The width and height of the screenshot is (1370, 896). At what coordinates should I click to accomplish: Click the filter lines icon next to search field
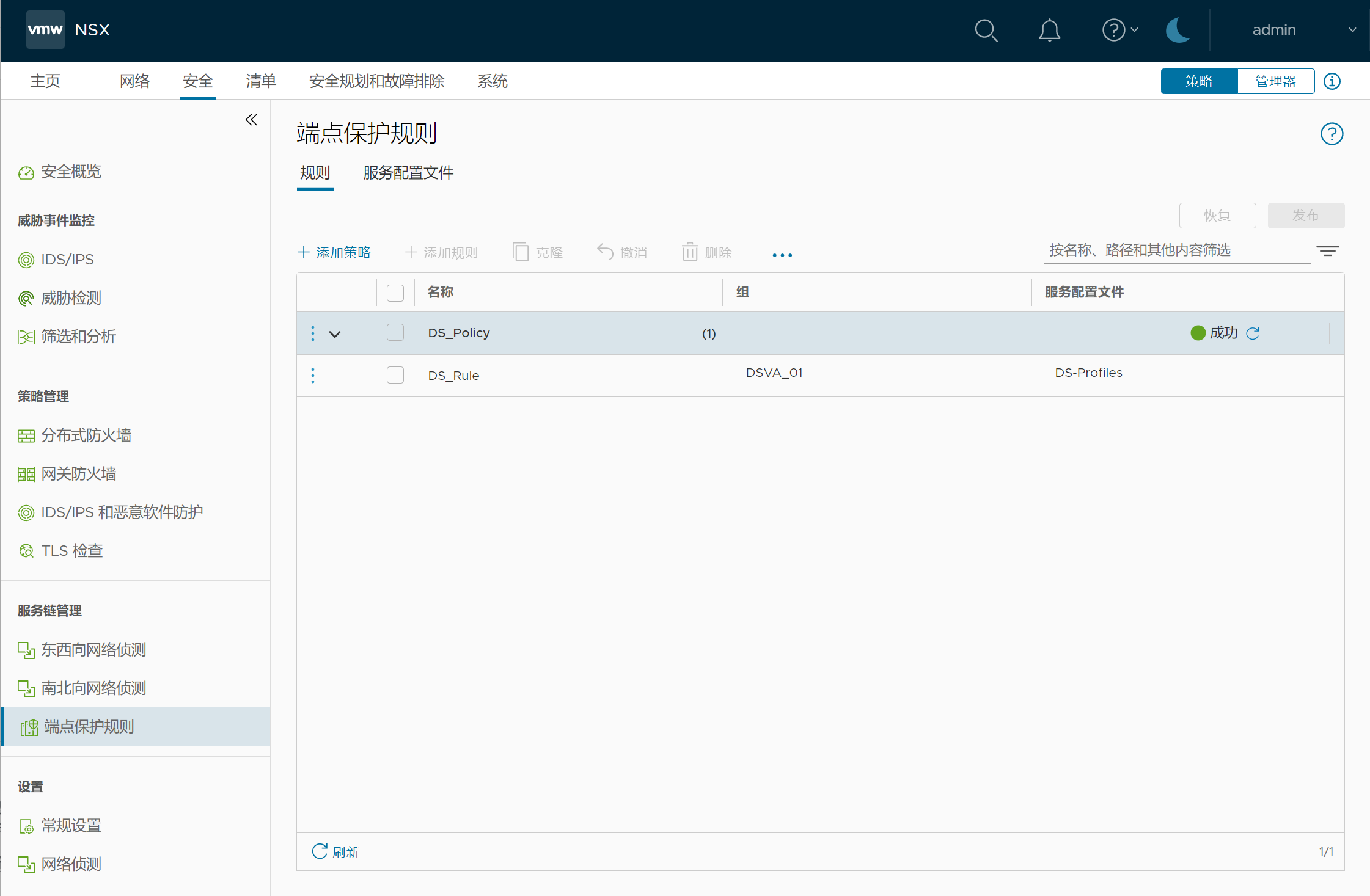point(1327,251)
